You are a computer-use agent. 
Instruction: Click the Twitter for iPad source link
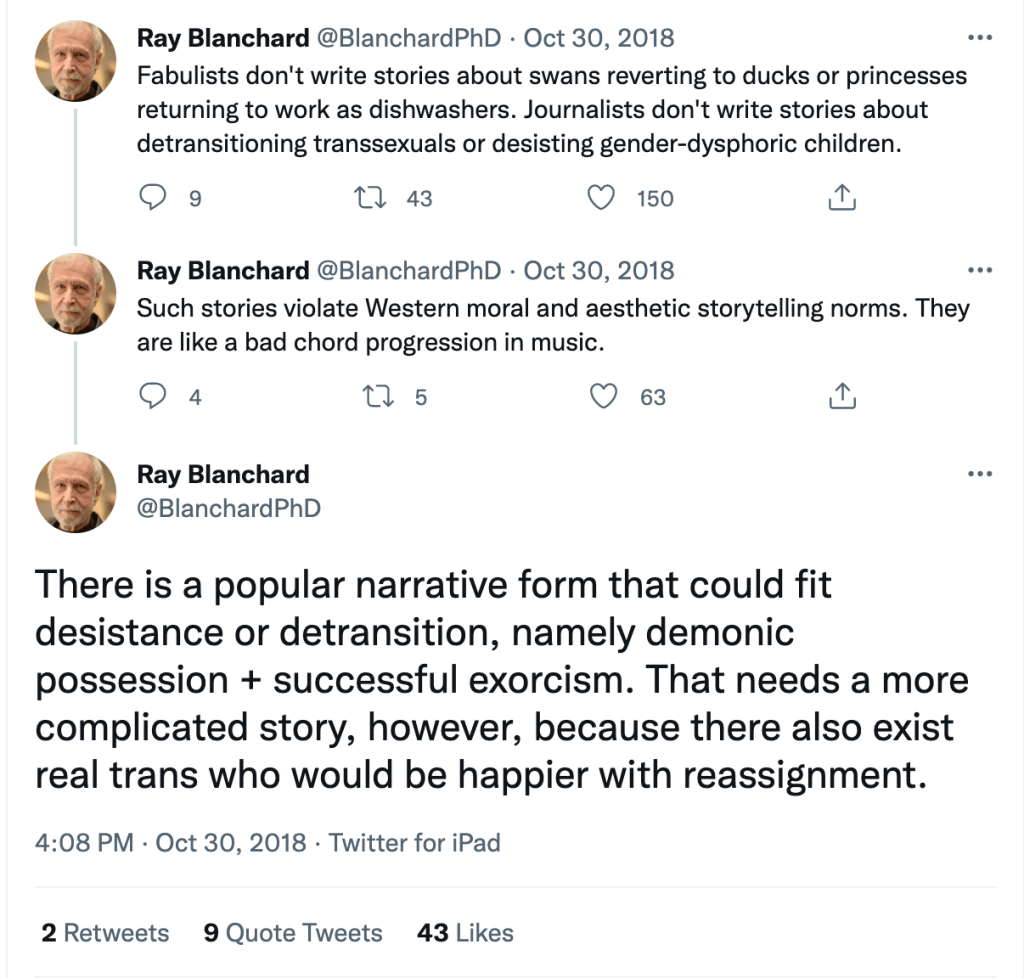[414, 842]
